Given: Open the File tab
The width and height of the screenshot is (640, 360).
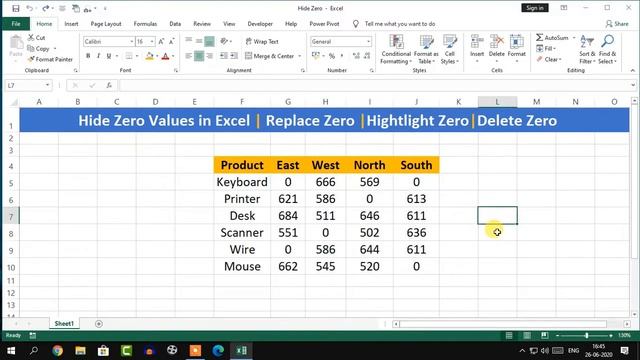Looking at the screenshot, I should pyautogui.click(x=16, y=24).
